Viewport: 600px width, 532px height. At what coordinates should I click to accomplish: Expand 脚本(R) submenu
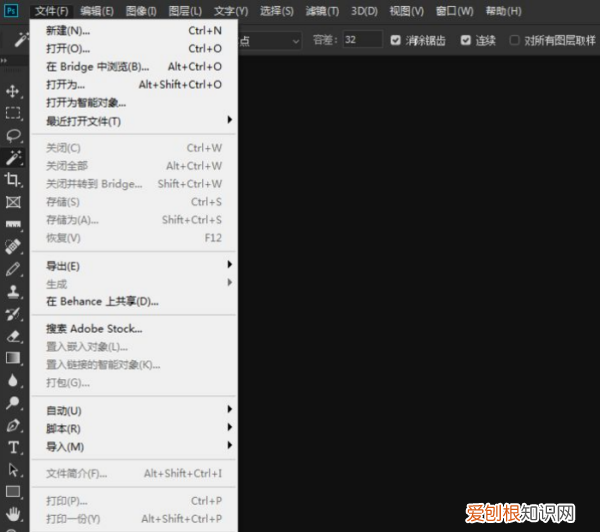pyautogui.click(x=134, y=429)
